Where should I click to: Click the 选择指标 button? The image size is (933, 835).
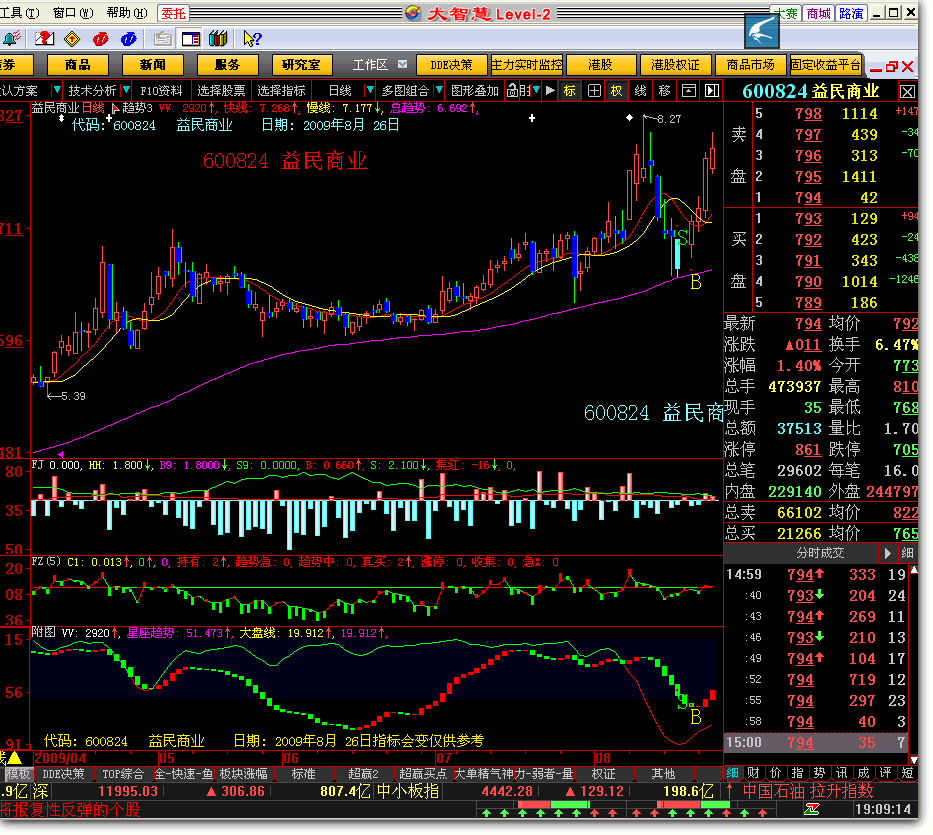coord(281,91)
